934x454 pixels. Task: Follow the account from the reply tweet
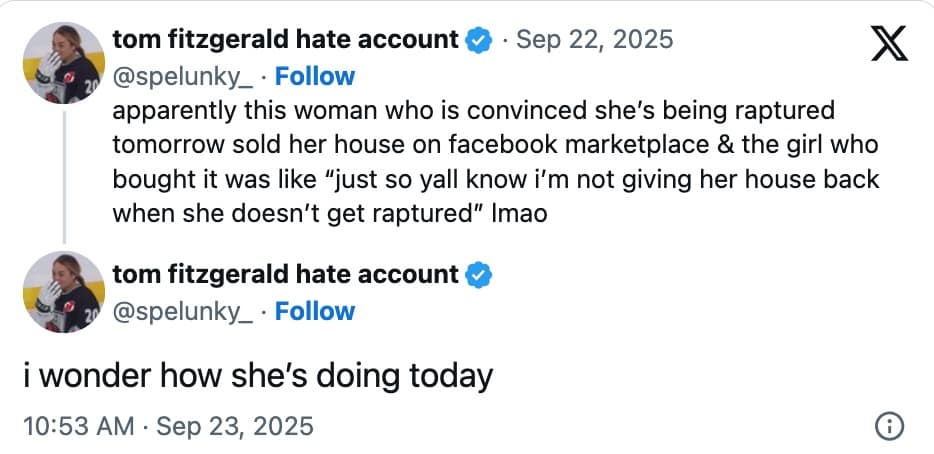(315, 311)
